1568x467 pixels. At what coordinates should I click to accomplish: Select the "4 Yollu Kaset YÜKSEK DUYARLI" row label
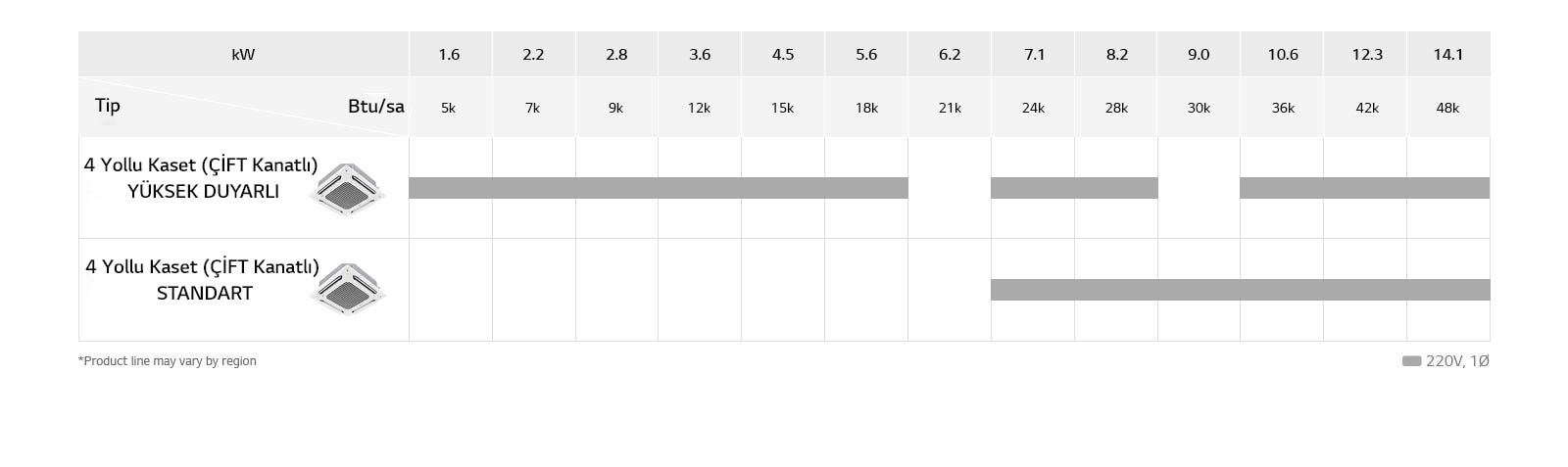202,178
